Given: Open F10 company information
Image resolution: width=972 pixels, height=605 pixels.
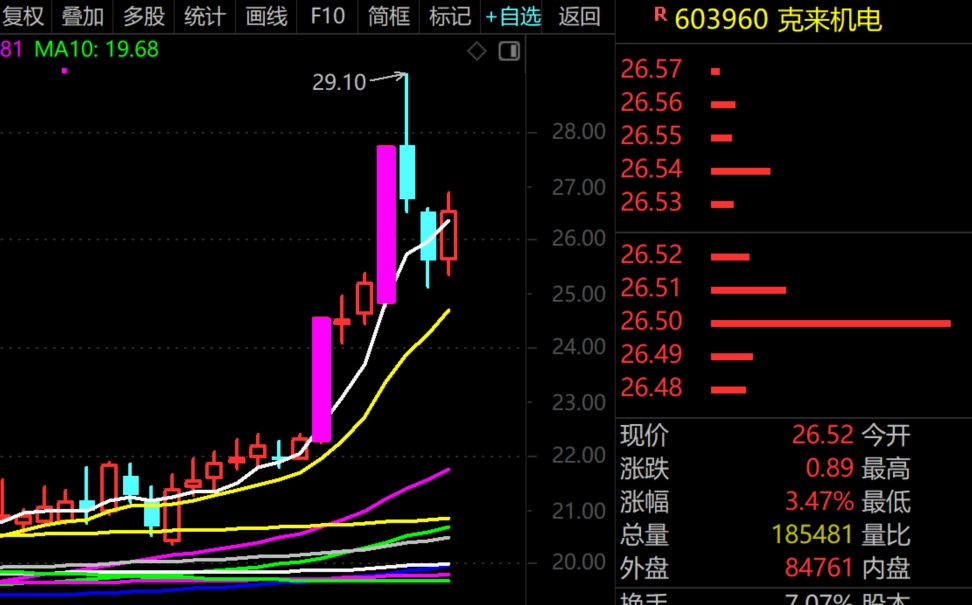Looking at the screenshot, I should coord(327,16).
